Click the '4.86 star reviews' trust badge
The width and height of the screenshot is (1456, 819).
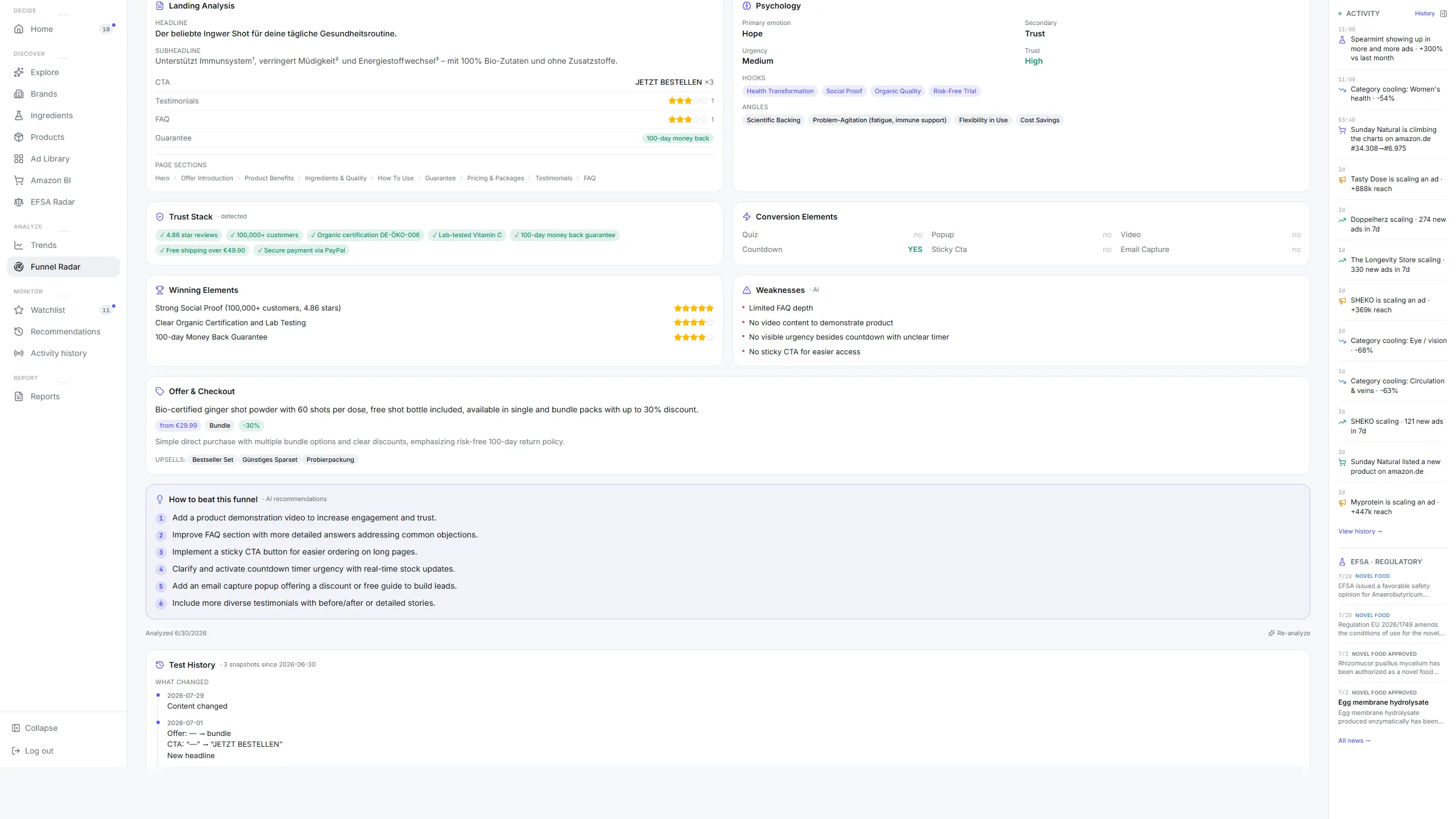coord(189,235)
